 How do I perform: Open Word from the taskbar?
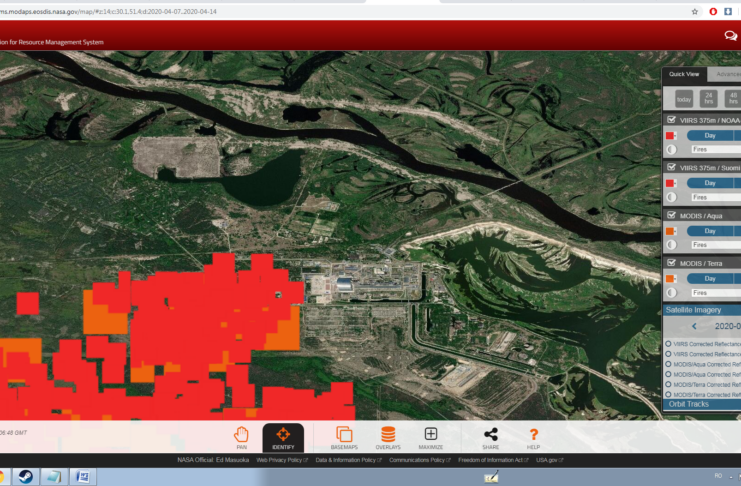coord(83,476)
